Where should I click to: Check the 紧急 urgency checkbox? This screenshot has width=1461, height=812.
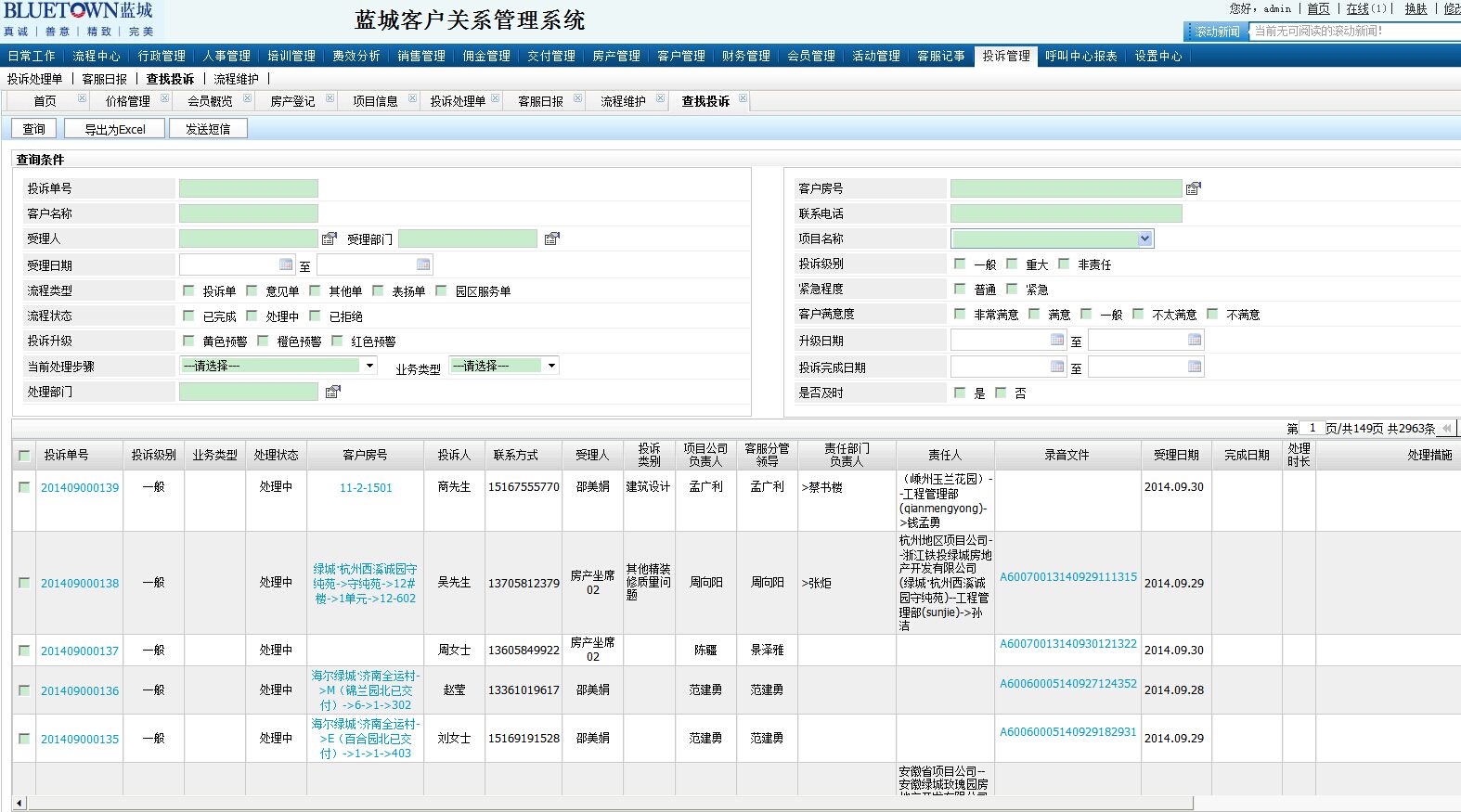(1012, 289)
